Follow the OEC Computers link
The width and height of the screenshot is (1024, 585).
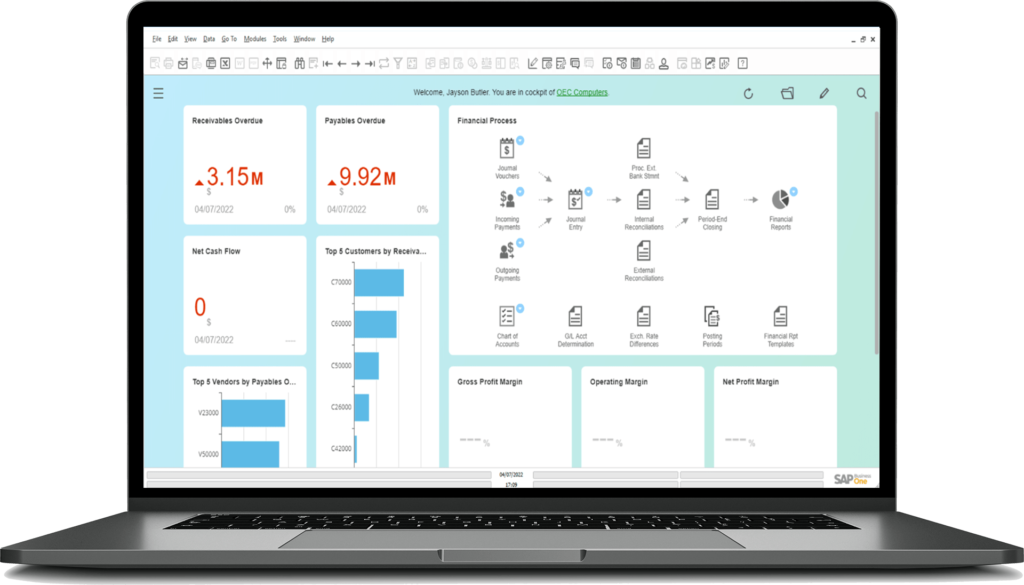click(582, 93)
